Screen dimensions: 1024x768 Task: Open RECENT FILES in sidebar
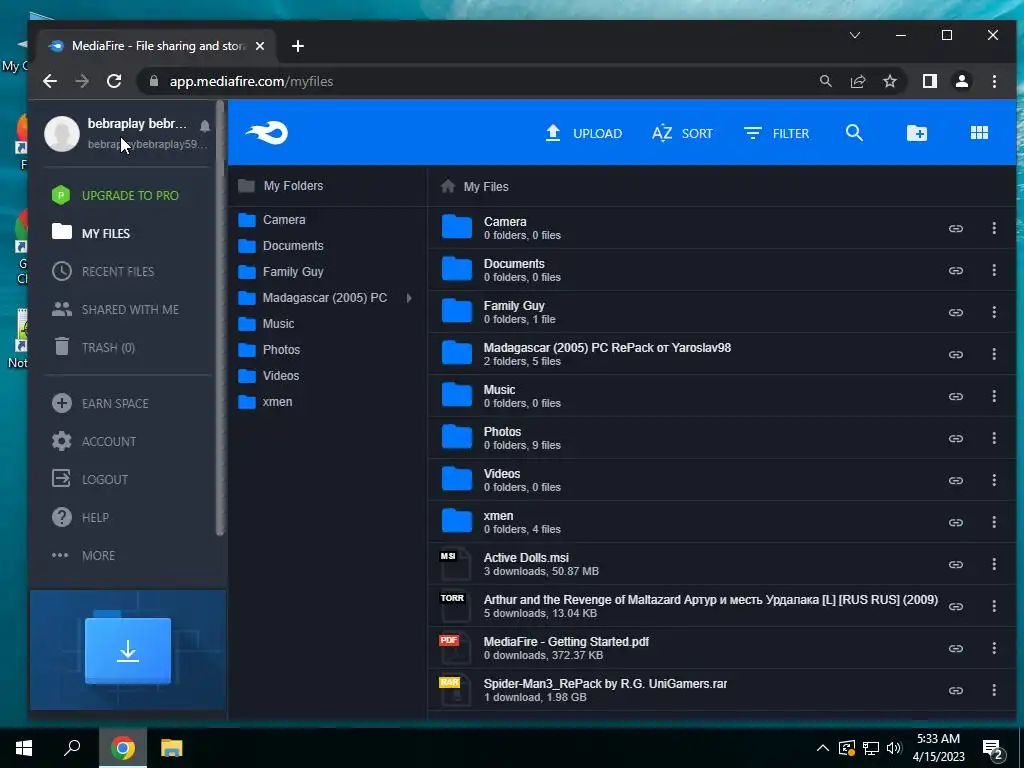pos(103,271)
